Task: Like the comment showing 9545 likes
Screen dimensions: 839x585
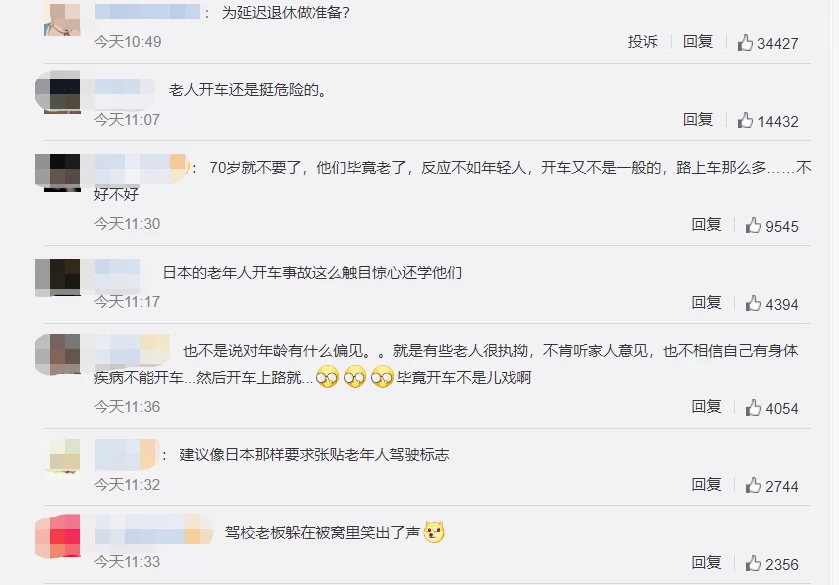Action: pyautogui.click(x=753, y=225)
